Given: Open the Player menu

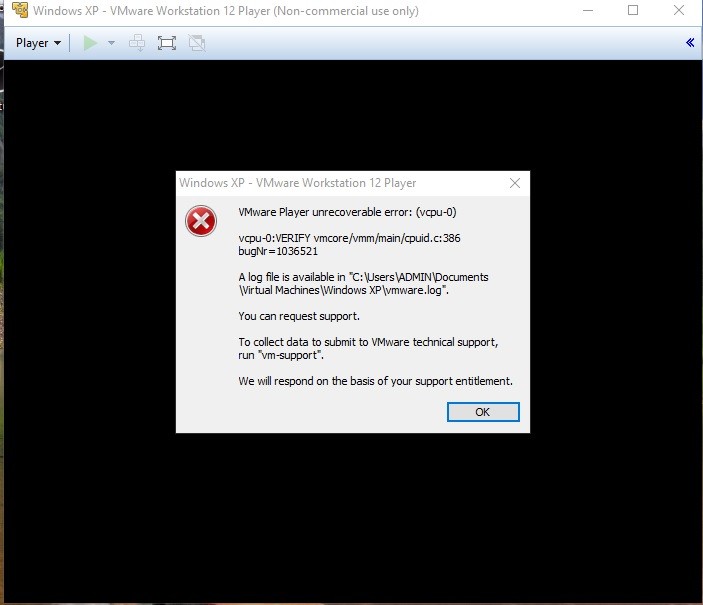Looking at the screenshot, I should tap(38, 43).
